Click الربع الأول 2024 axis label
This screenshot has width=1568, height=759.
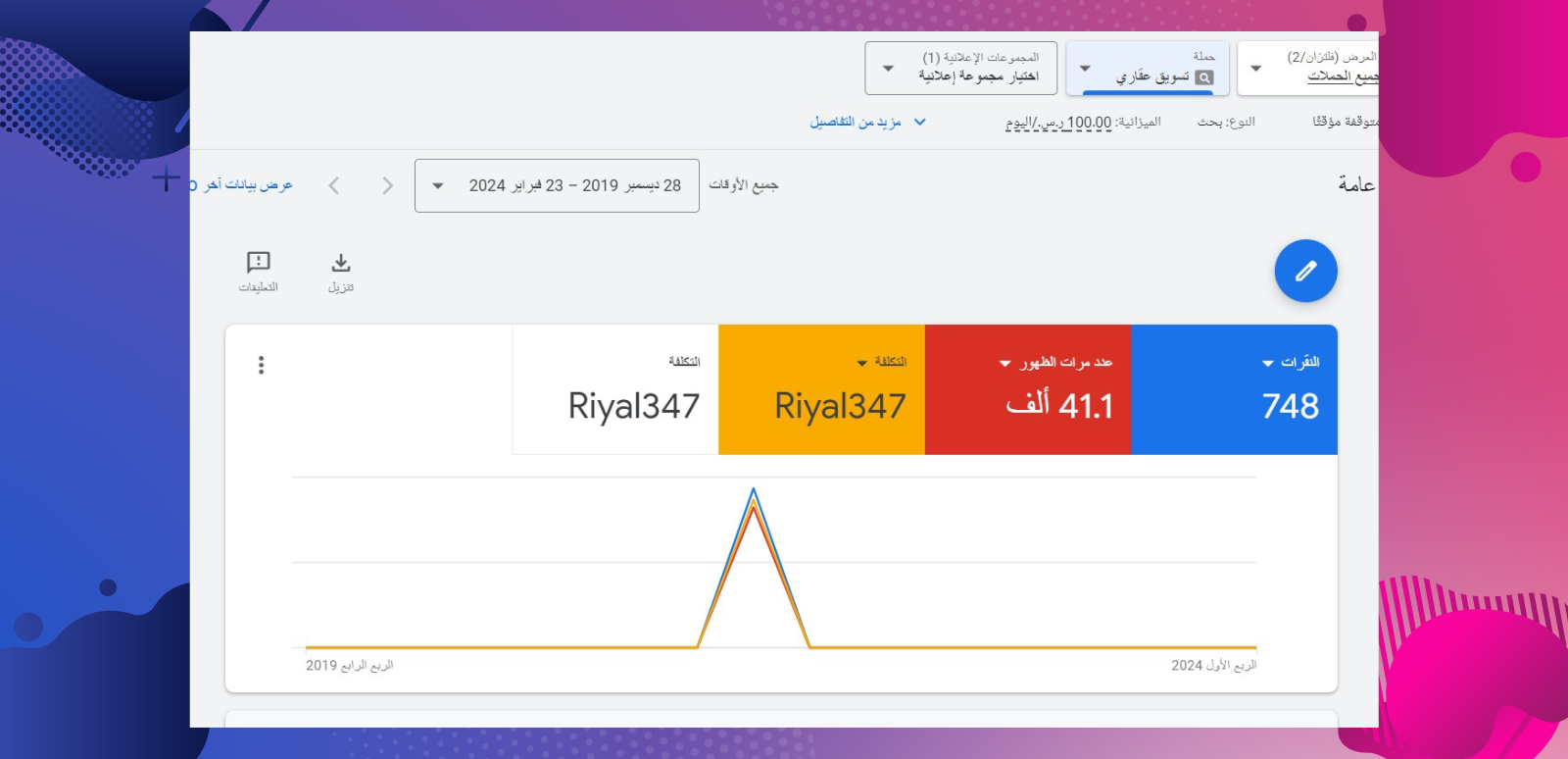coord(1213,665)
